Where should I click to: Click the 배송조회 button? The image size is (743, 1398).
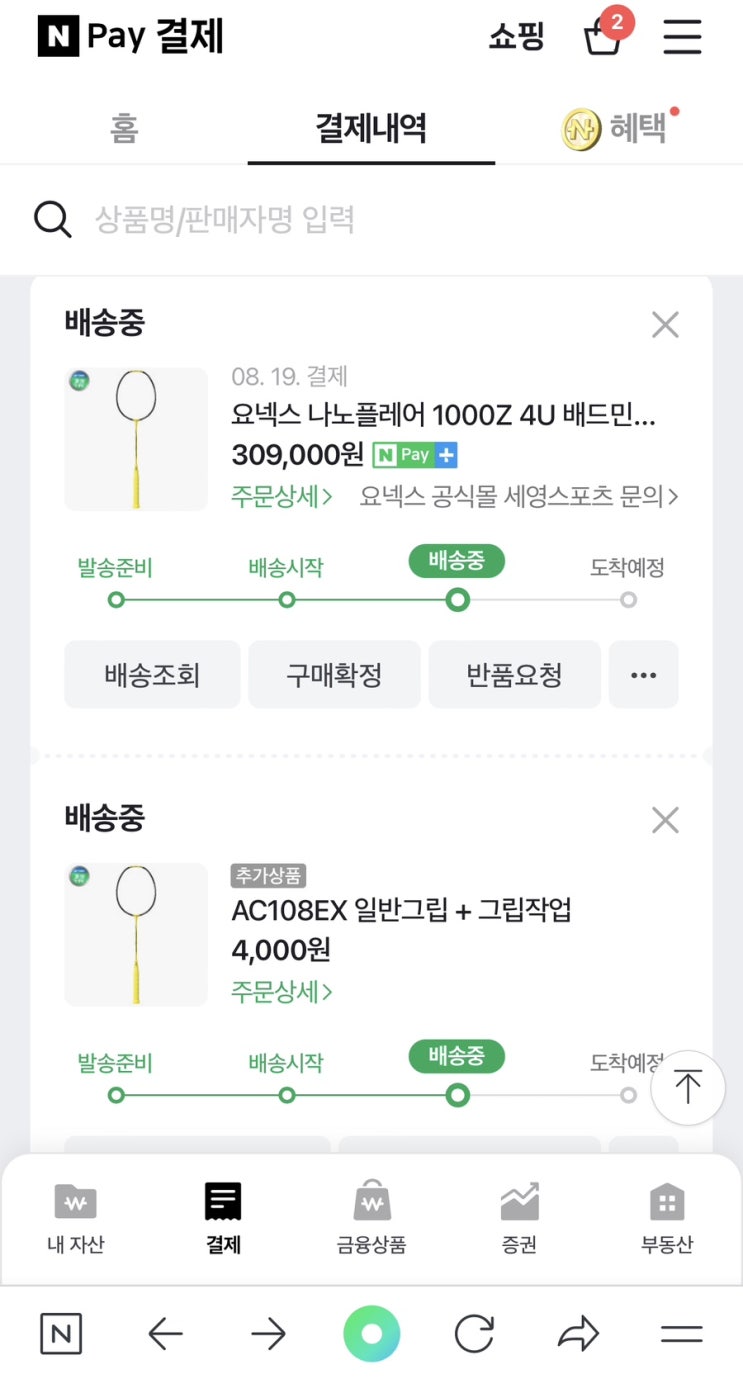[x=152, y=675]
